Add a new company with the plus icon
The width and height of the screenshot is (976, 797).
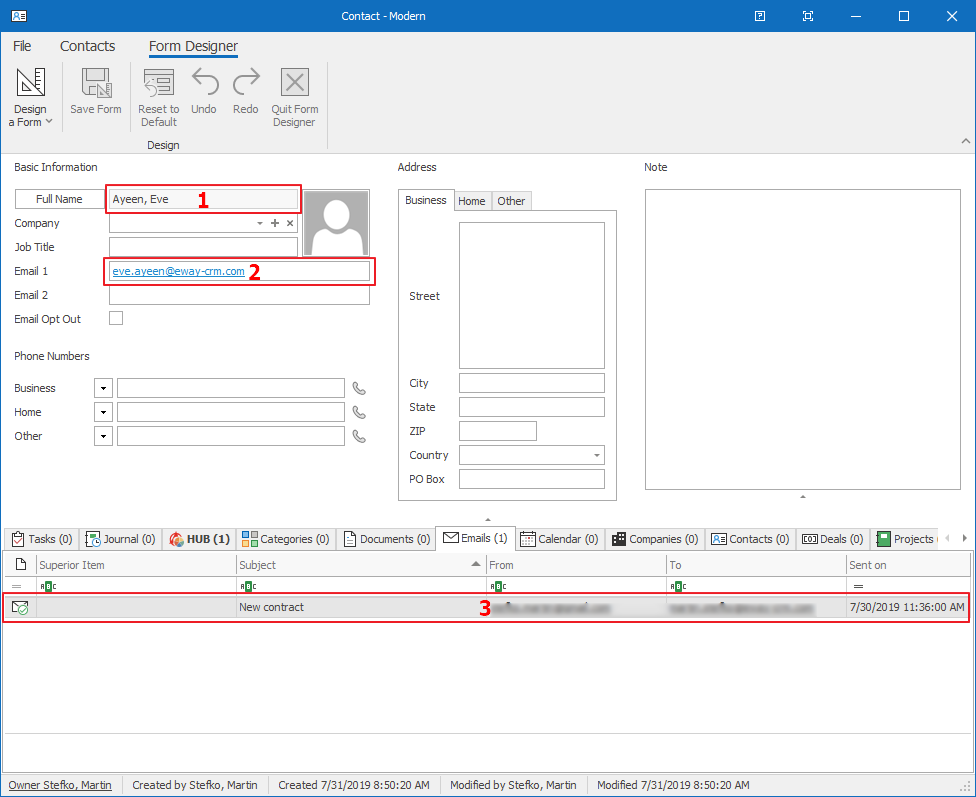point(275,223)
